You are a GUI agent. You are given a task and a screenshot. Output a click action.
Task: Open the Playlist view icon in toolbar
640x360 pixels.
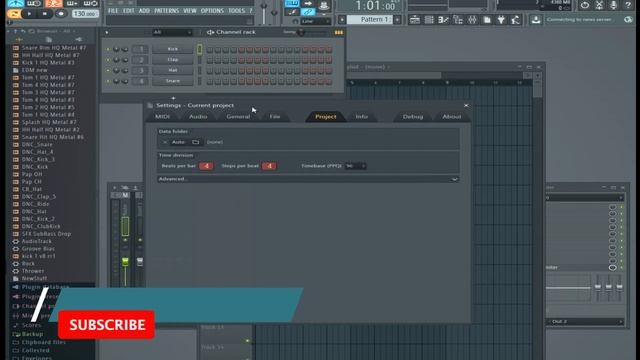click(x=414, y=20)
